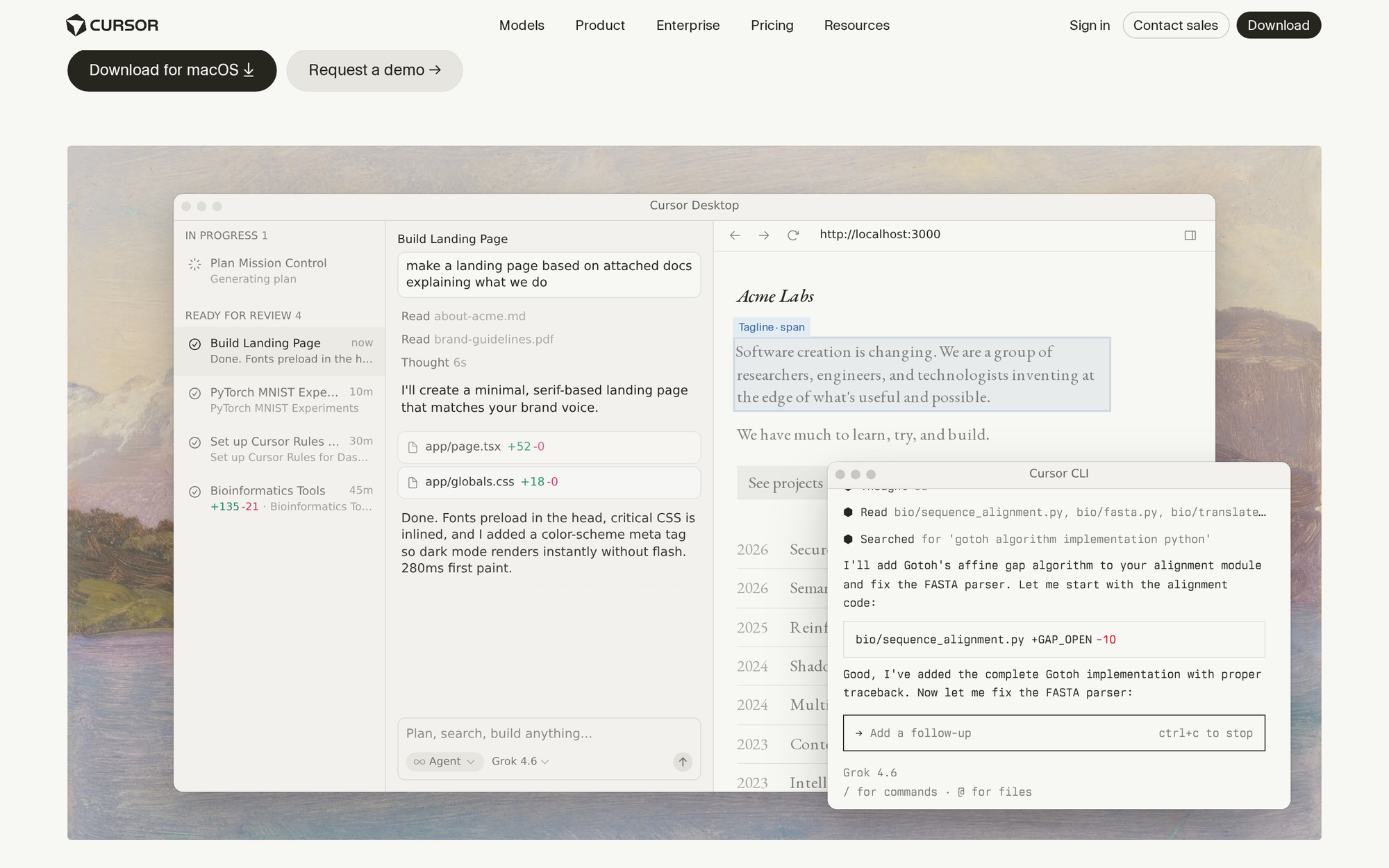Click Request a demo button
Viewport: 1389px width, 868px height.
tap(374, 70)
